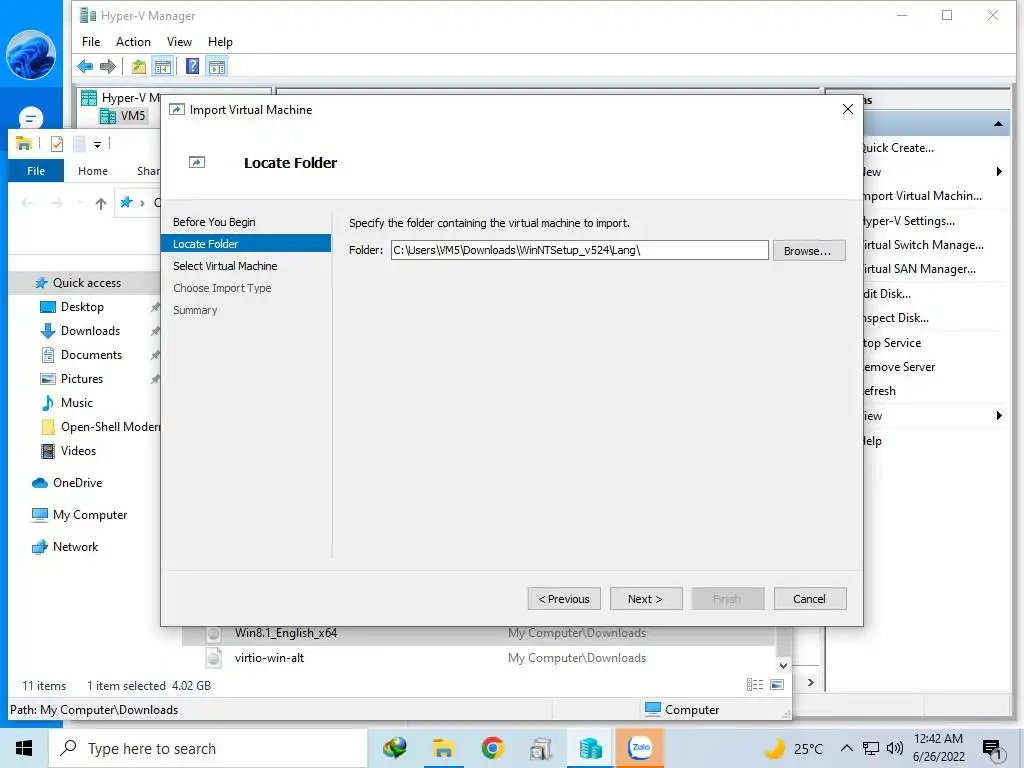Toggle the Show/Hide Action Pane toolbar icon

point(217,66)
